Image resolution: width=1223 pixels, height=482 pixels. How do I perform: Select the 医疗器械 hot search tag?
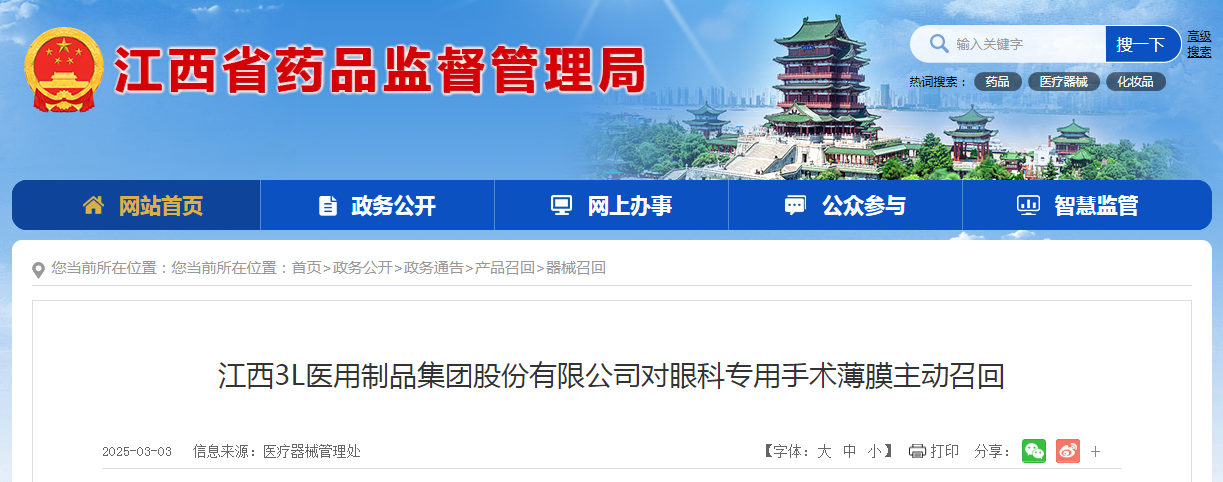point(1064,82)
